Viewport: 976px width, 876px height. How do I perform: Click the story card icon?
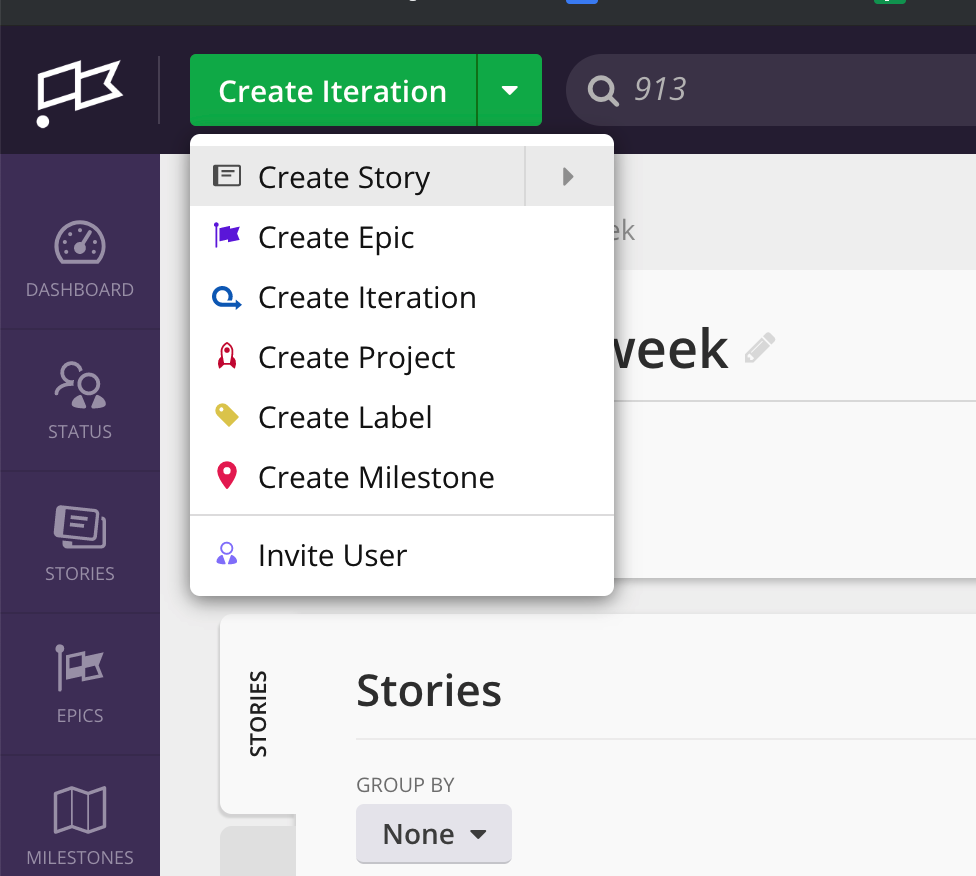pyautogui.click(x=227, y=176)
